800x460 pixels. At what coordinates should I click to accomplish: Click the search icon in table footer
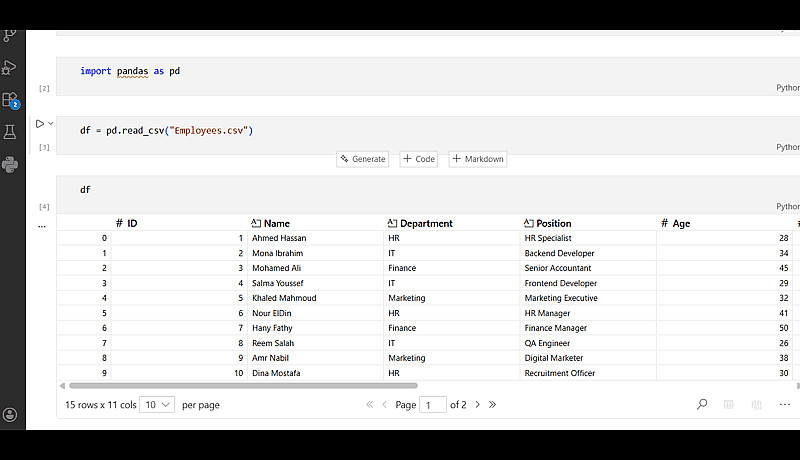tap(702, 404)
